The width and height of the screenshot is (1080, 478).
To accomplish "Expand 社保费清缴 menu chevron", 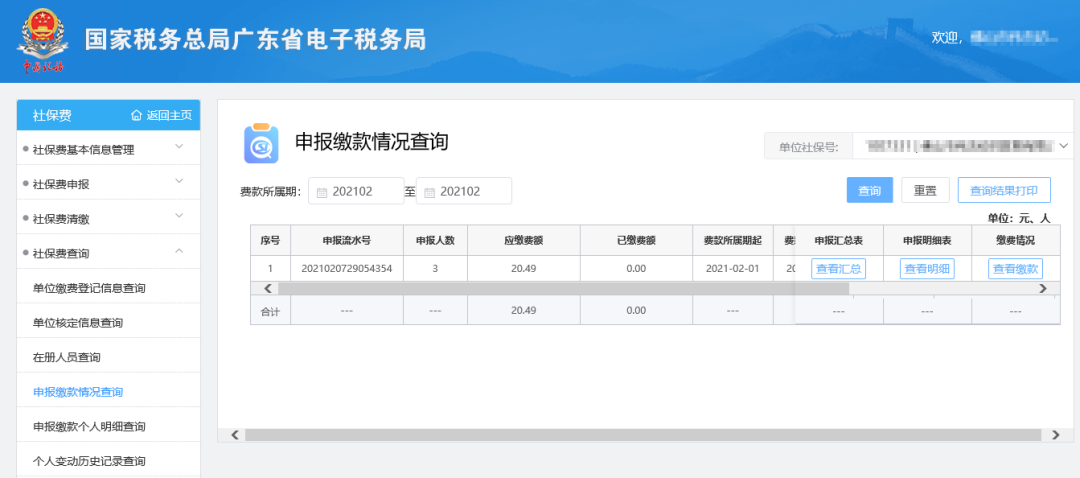I will coord(179,216).
